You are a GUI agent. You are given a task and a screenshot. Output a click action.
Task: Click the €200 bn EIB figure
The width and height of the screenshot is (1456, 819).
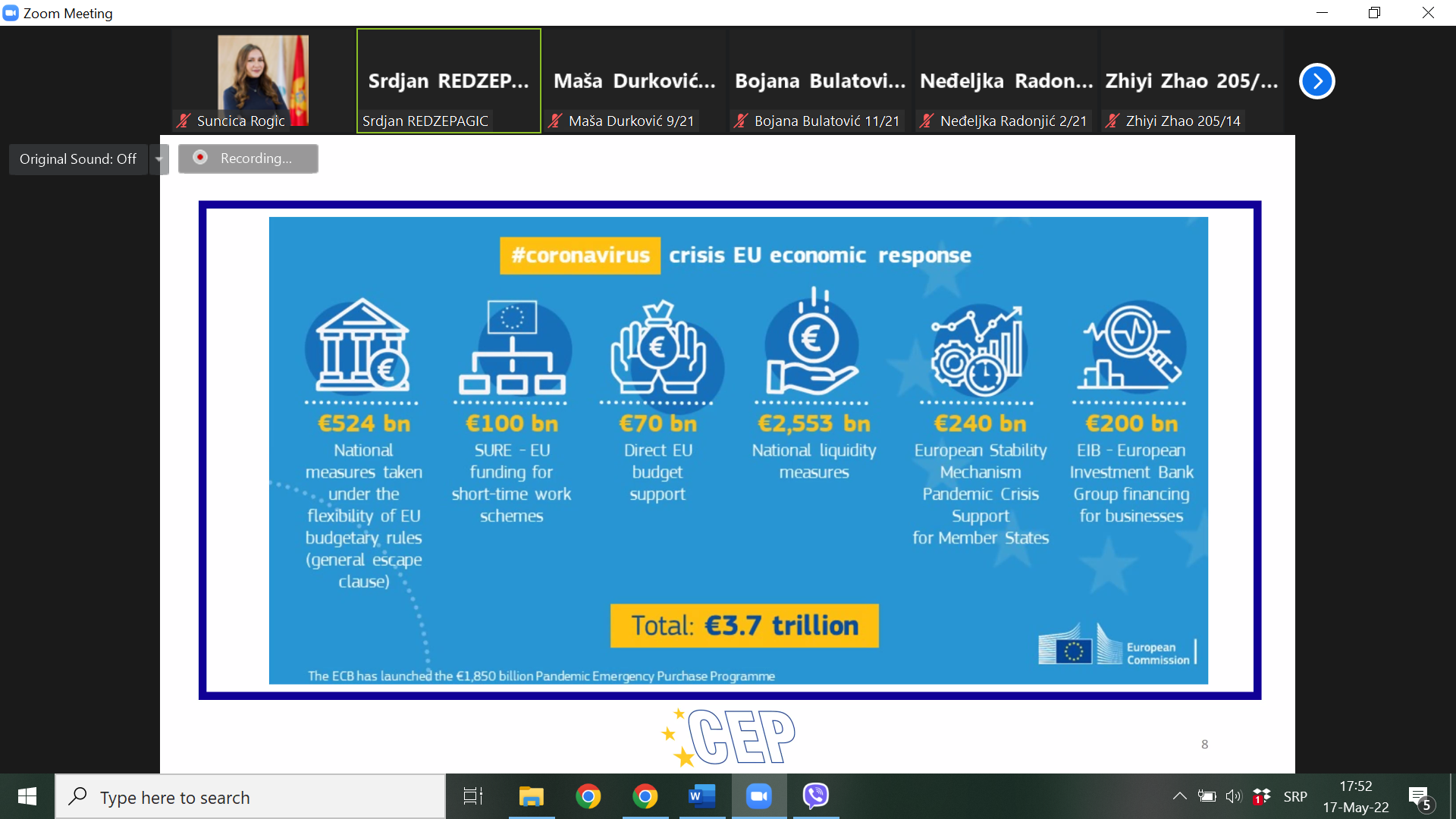[1131, 423]
